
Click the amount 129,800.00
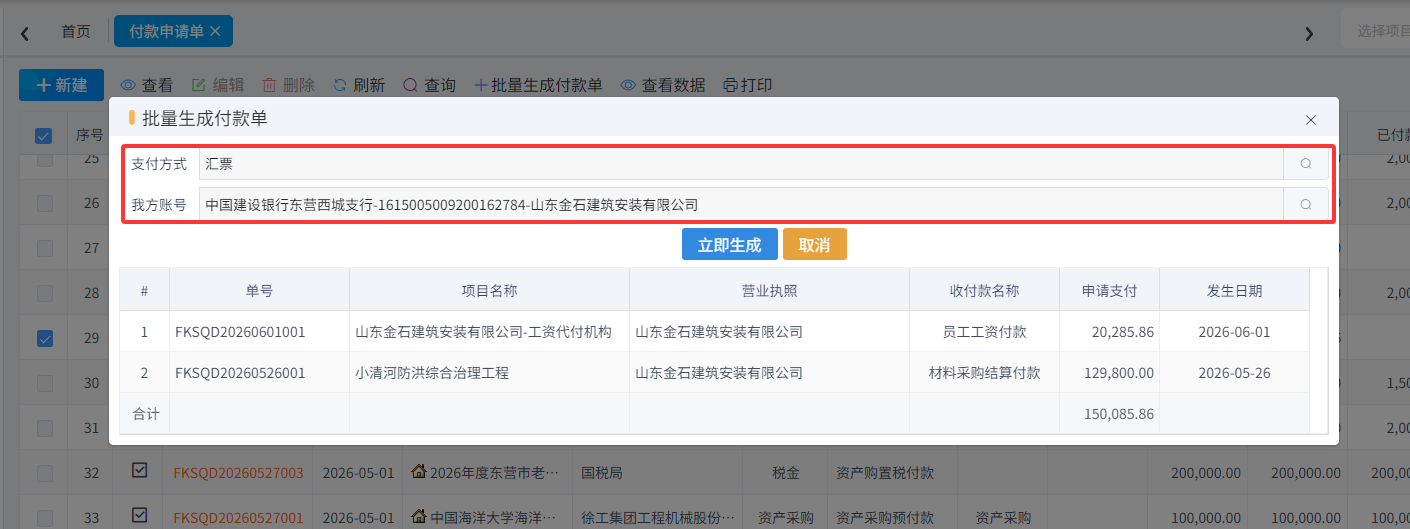click(x=1118, y=373)
